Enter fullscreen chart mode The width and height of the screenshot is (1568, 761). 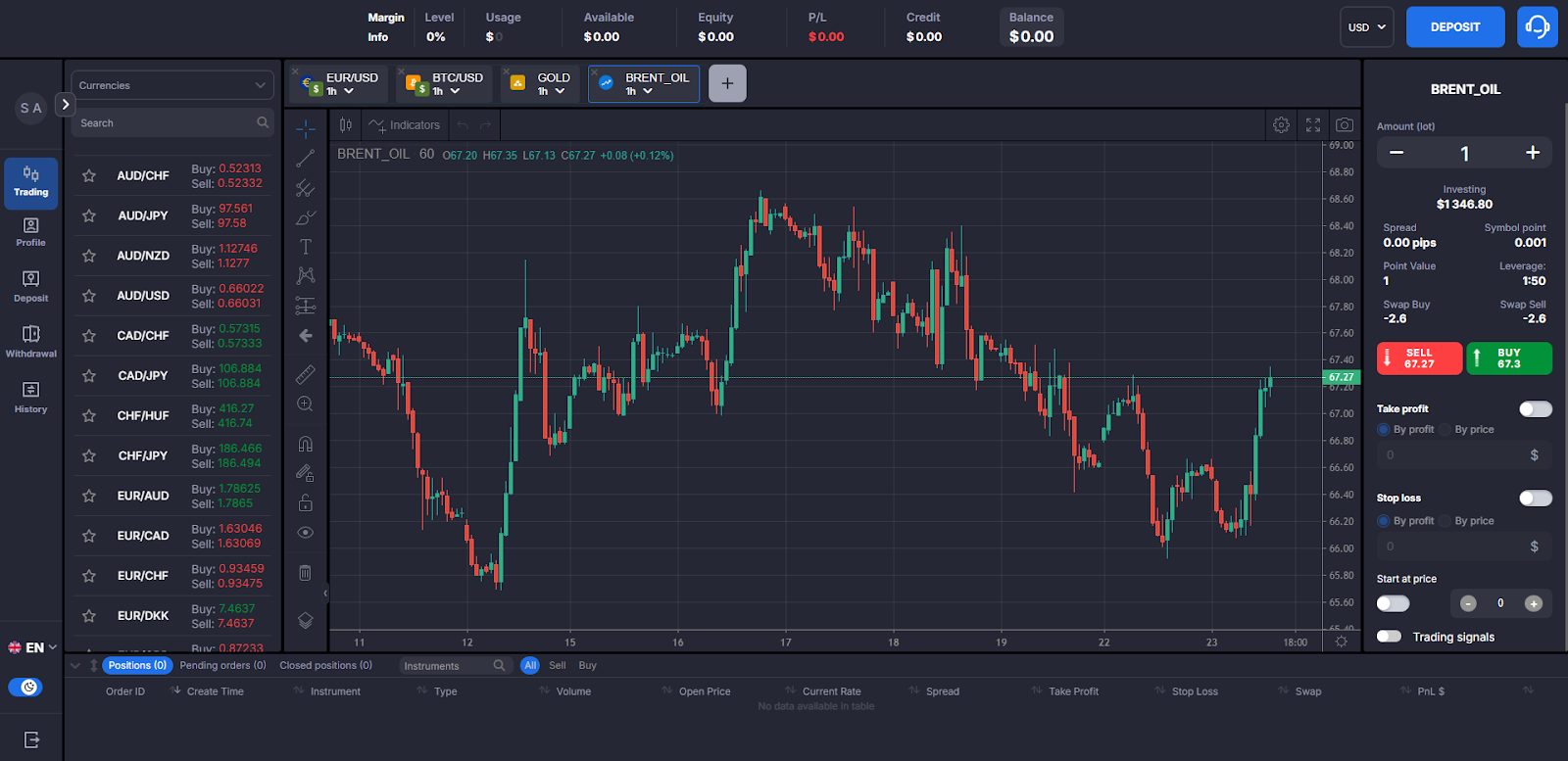click(x=1313, y=125)
